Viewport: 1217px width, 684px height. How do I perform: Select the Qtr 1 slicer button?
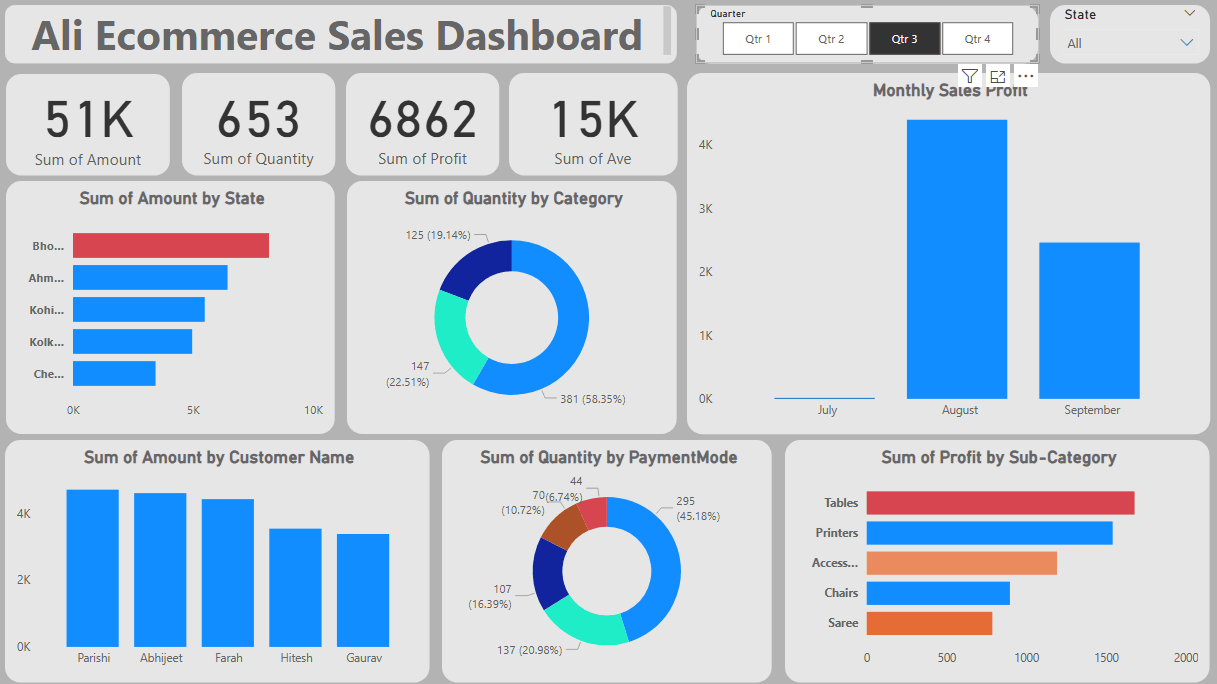click(x=758, y=39)
